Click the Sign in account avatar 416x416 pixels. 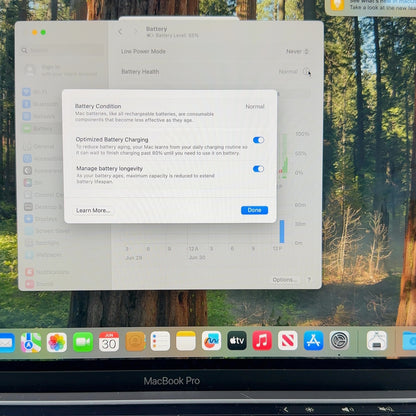pyautogui.click(x=30, y=70)
